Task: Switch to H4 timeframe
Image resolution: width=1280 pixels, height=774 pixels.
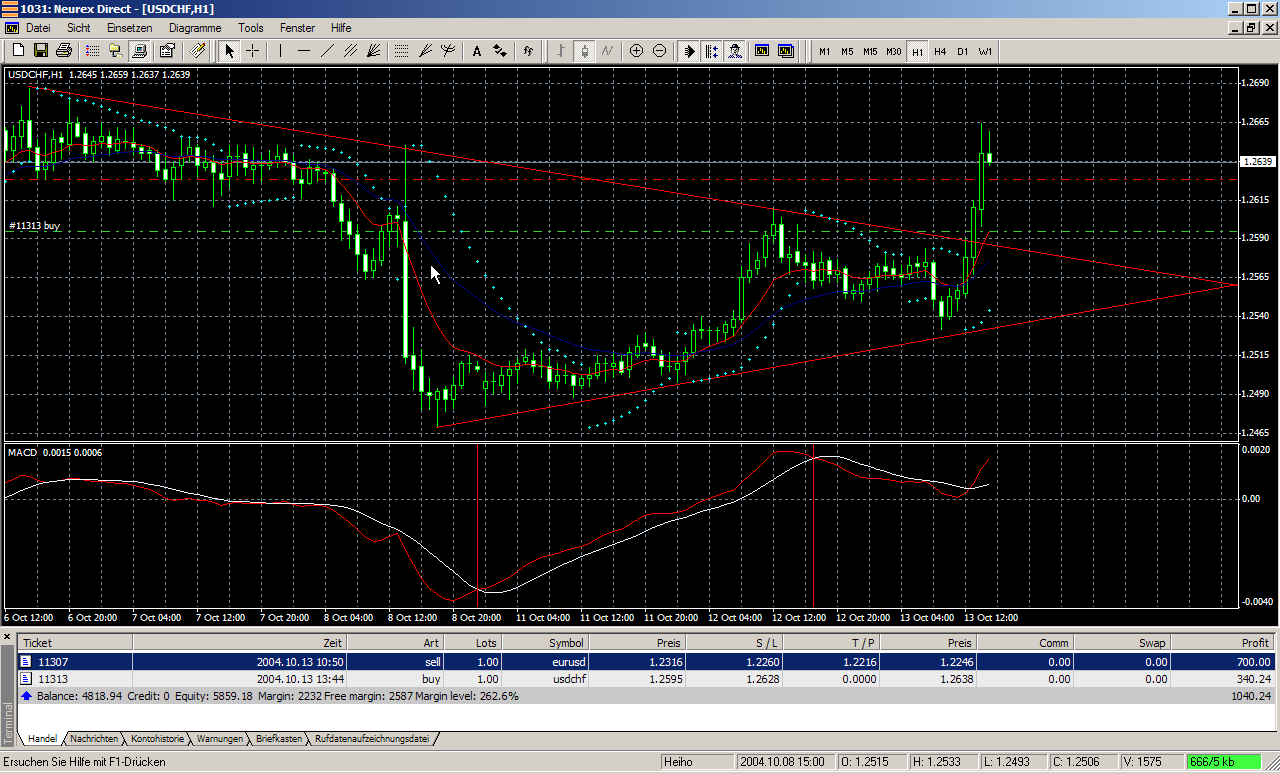Action: [x=940, y=51]
